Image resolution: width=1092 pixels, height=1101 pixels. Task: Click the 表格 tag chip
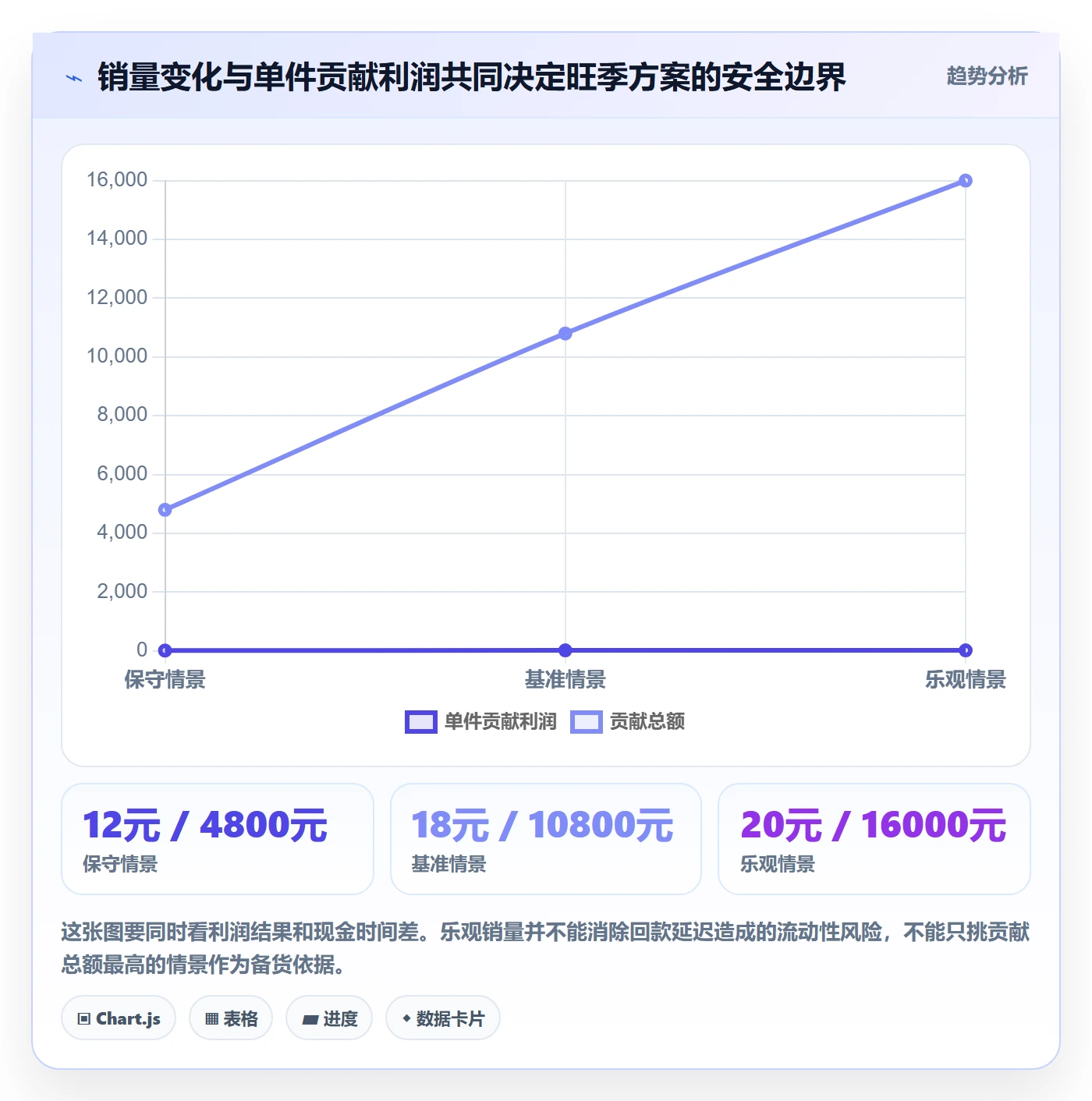click(231, 1018)
